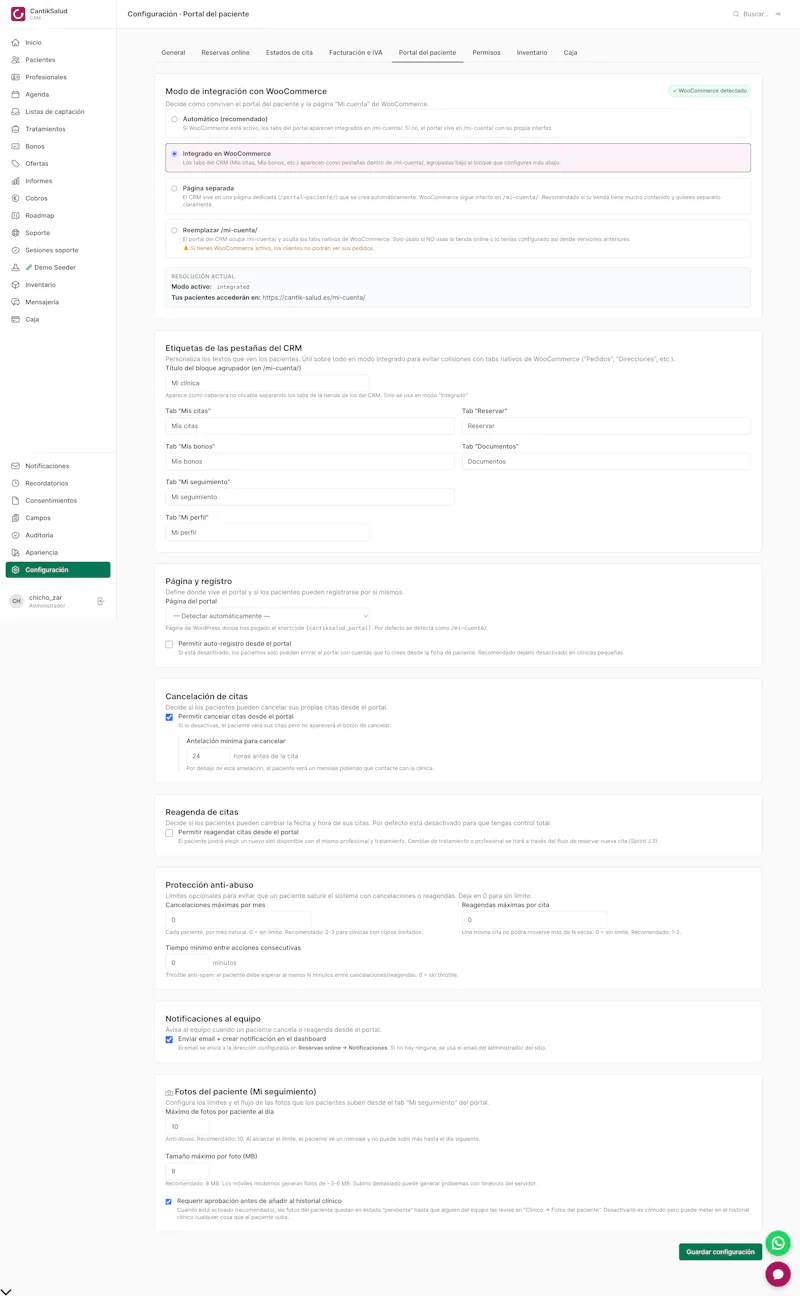This screenshot has width=800, height=1296.
Task: Click the Roadmap sidebar icon
Action: coord(16,216)
